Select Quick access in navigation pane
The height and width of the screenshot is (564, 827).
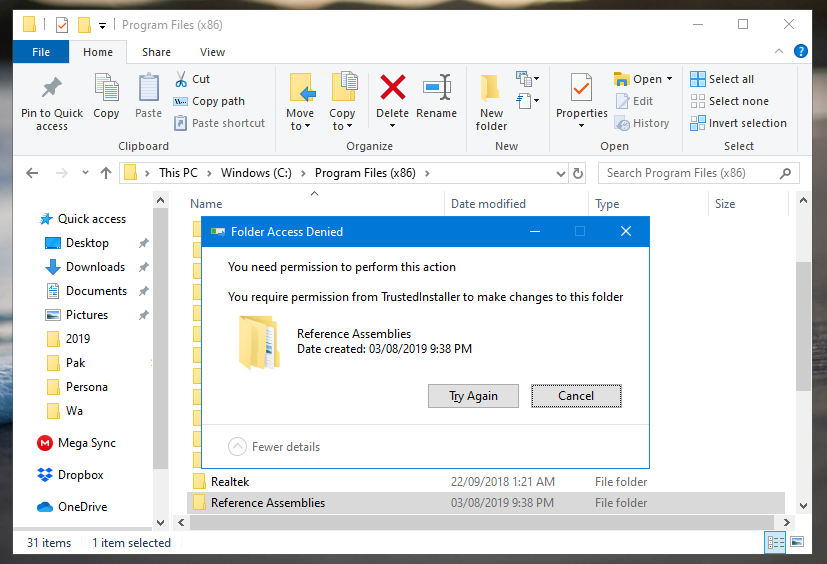click(x=83, y=219)
